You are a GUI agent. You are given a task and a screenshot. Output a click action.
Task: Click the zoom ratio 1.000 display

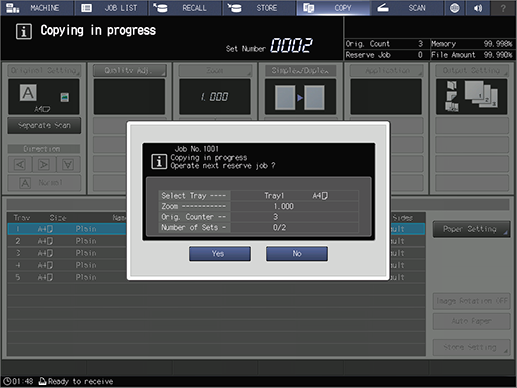click(x=215, y=97)
